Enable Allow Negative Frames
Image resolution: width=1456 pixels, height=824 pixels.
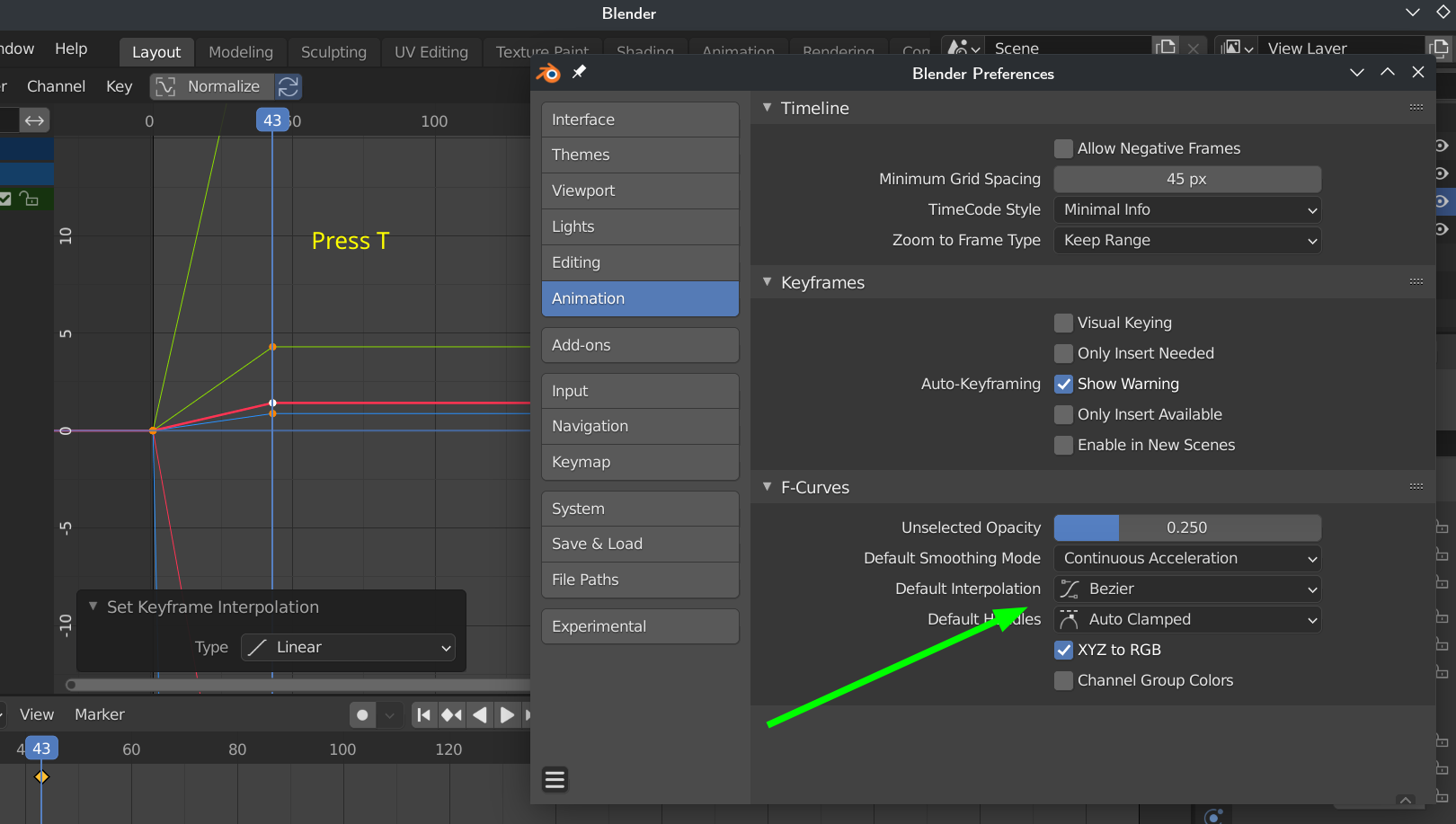pos(1064,148)
